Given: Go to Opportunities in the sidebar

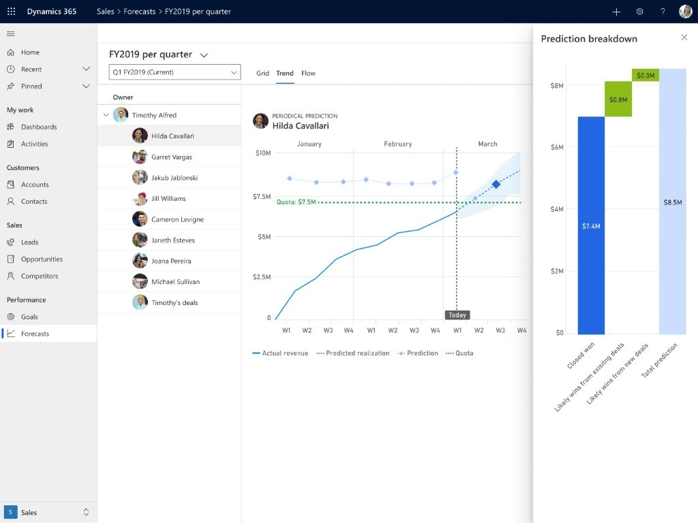Looking at the screenshot, I should point(42,259).
